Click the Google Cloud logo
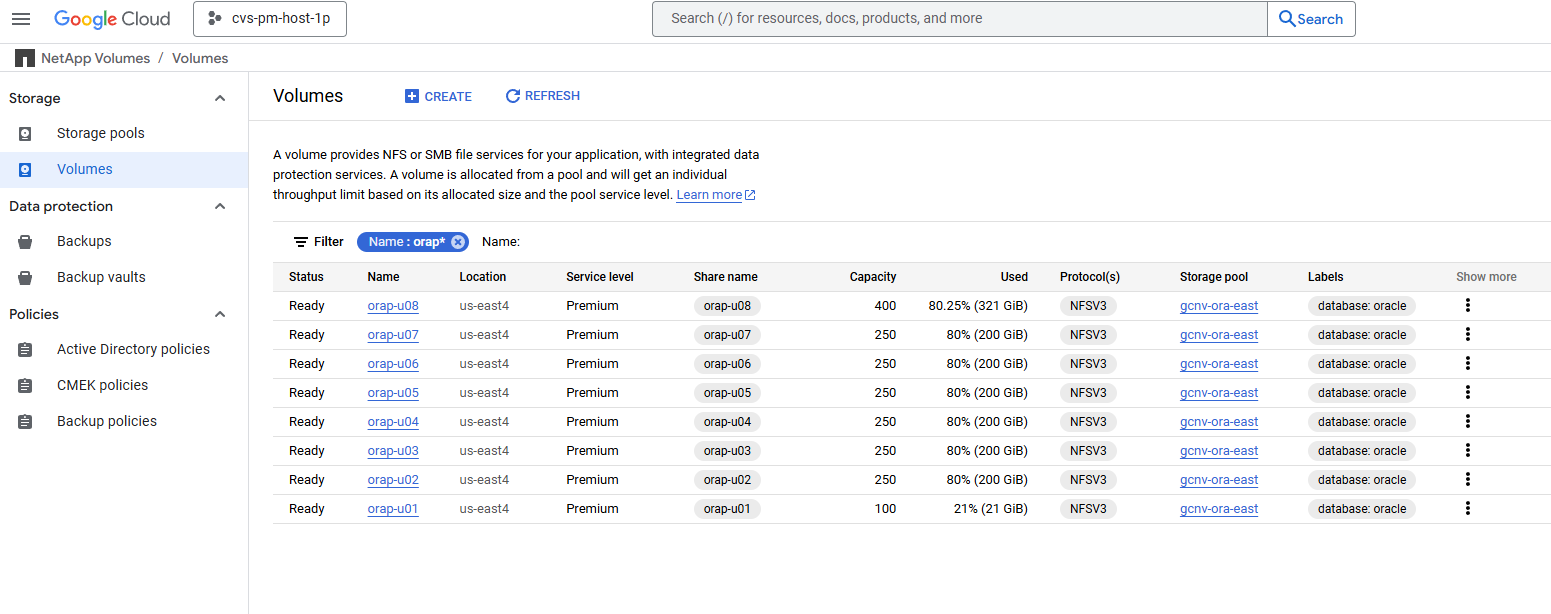1551x614 pixels. (x=112, y=19)
